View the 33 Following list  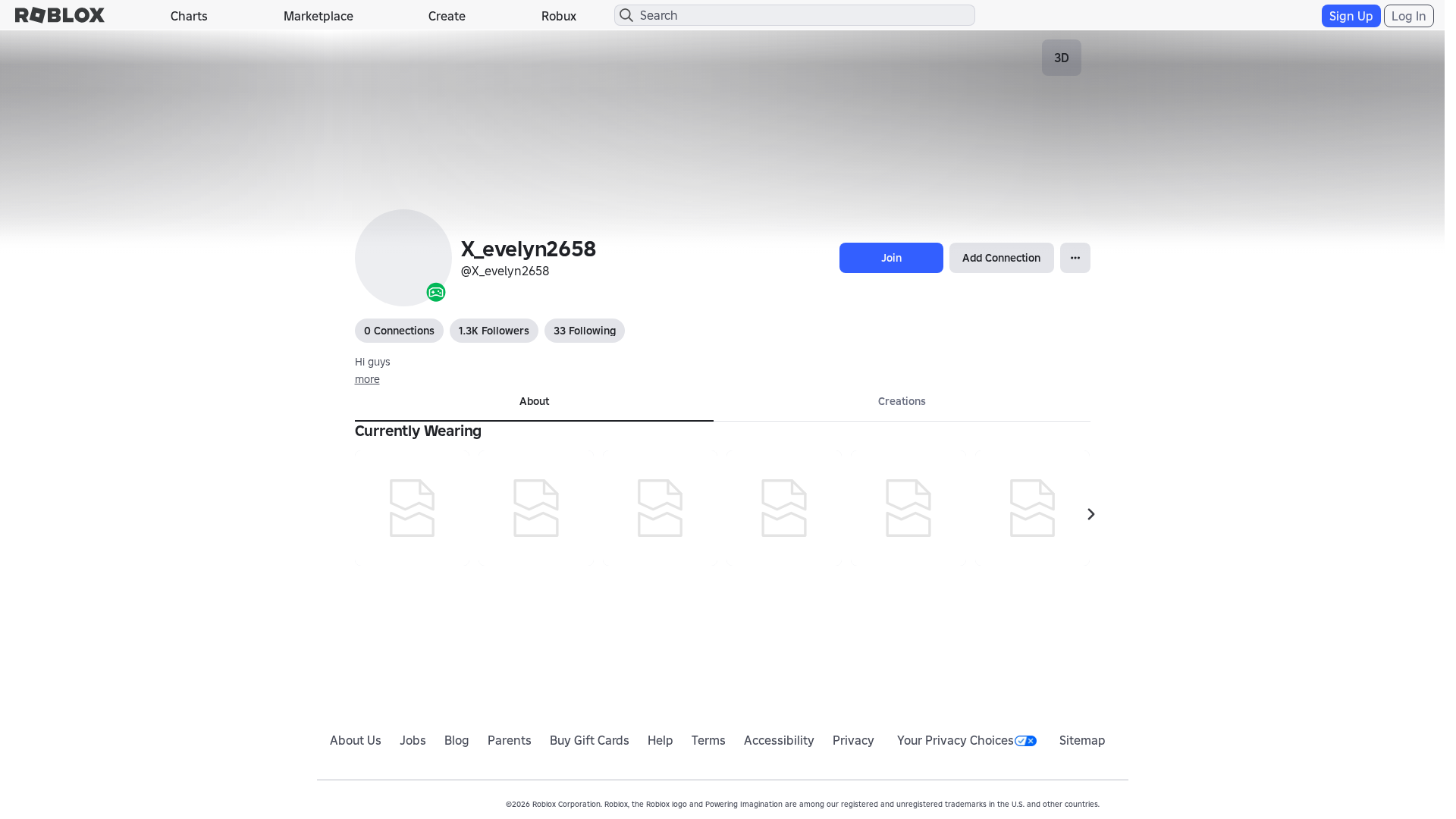pyautogui.click(x=585, y=331)
